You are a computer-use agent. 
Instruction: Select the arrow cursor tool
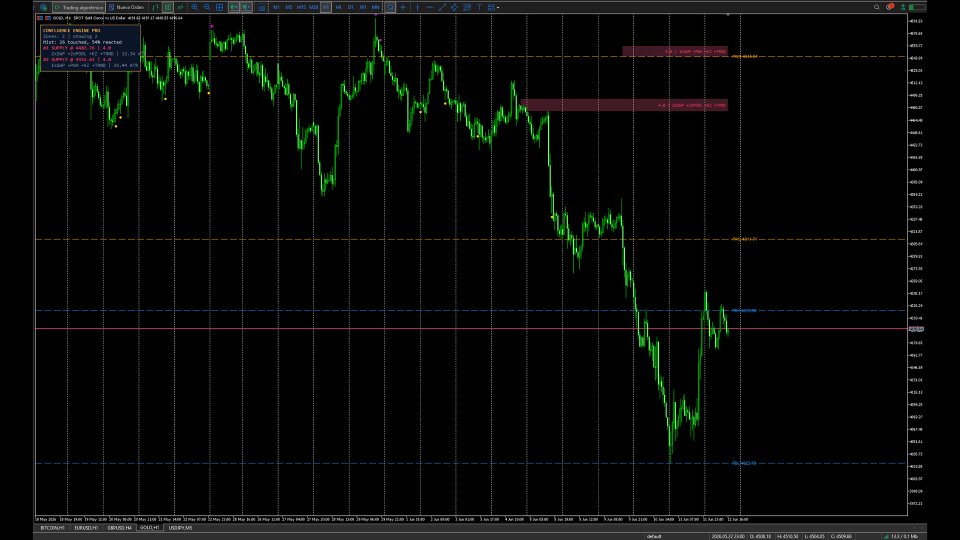[x=391, y=7]
